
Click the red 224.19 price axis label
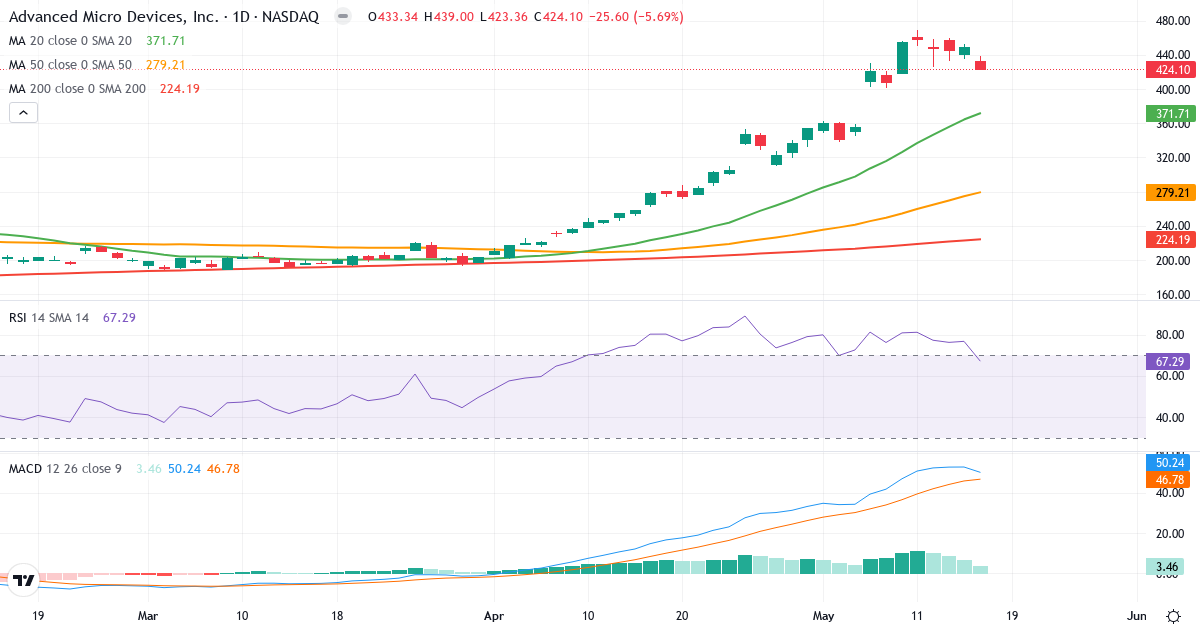(1171, 240)
